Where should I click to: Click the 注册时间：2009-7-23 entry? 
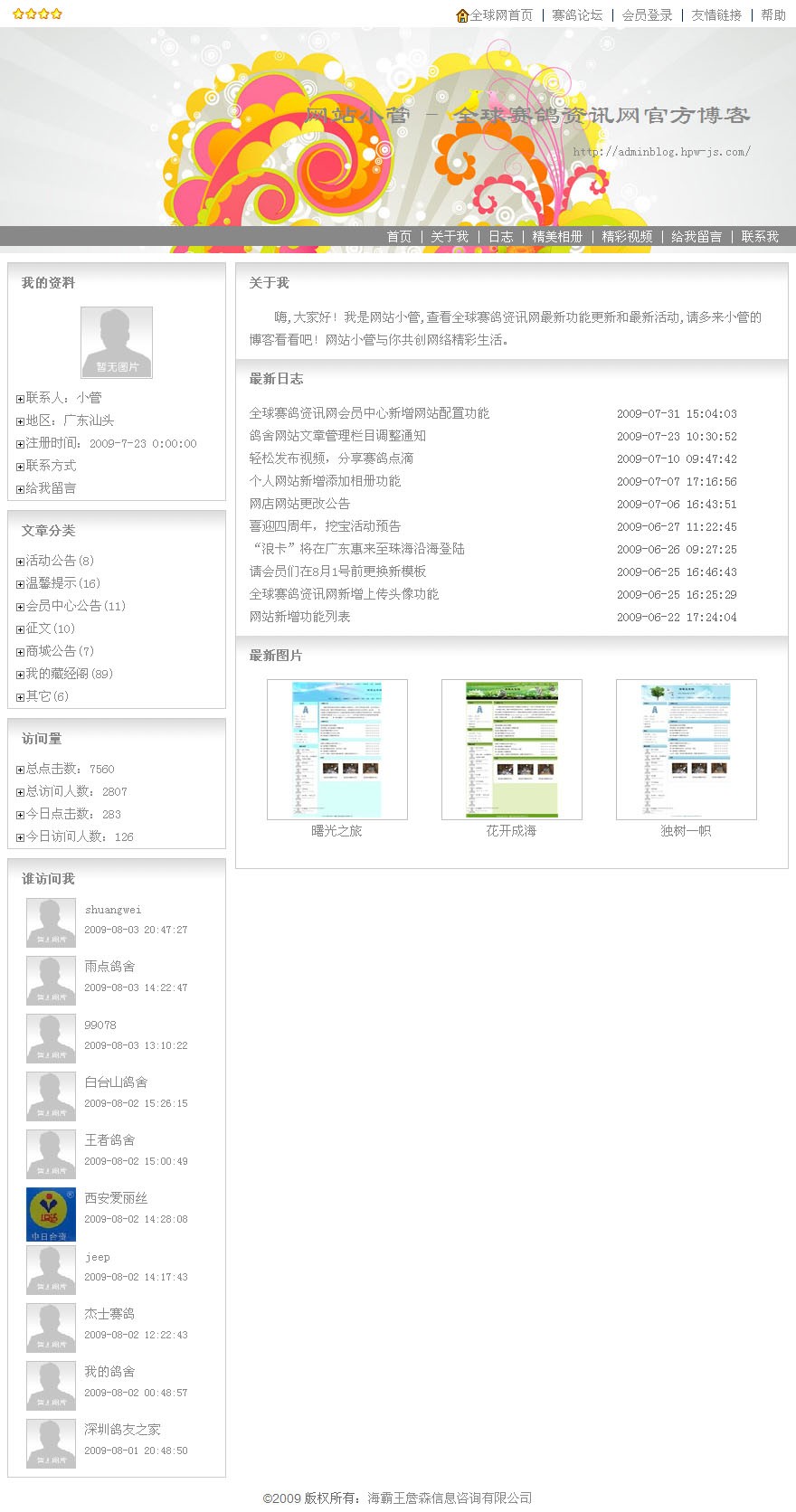111,443
